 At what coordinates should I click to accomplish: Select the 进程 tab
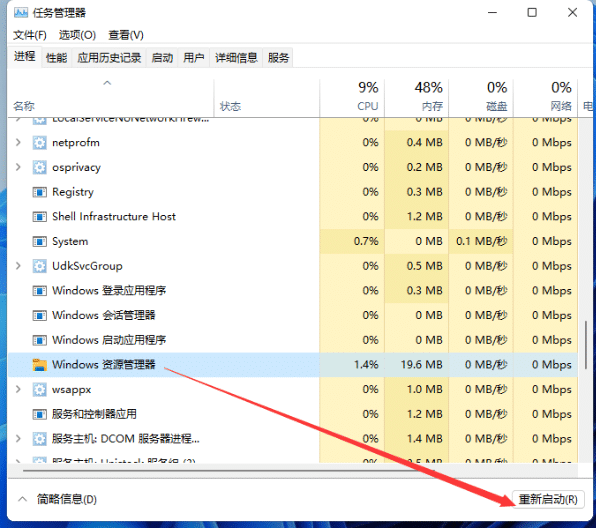(x=24, y=57)
